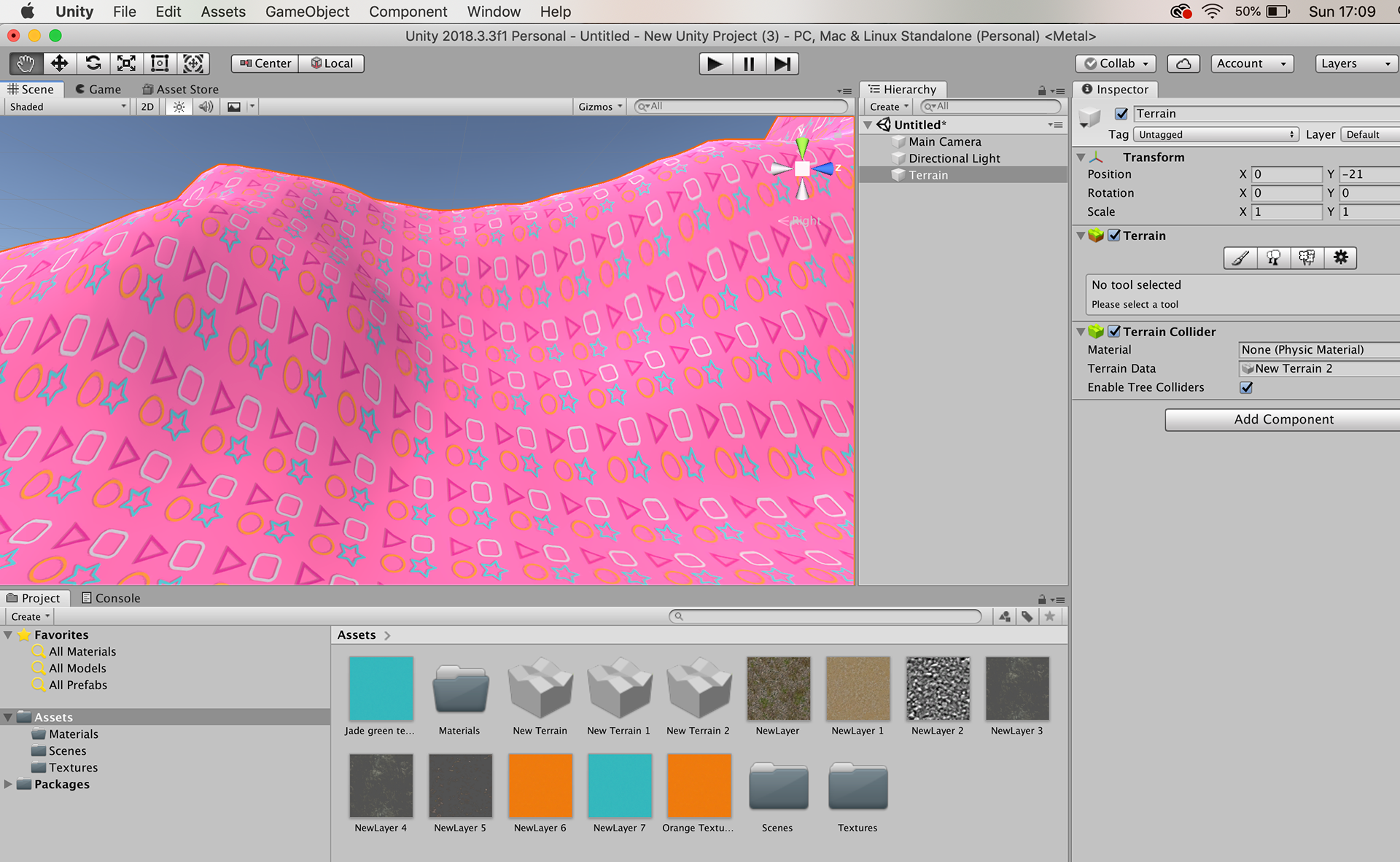Toggle scene effects image icon
This screenshot has height=862, width=1400.
(234, 106)
